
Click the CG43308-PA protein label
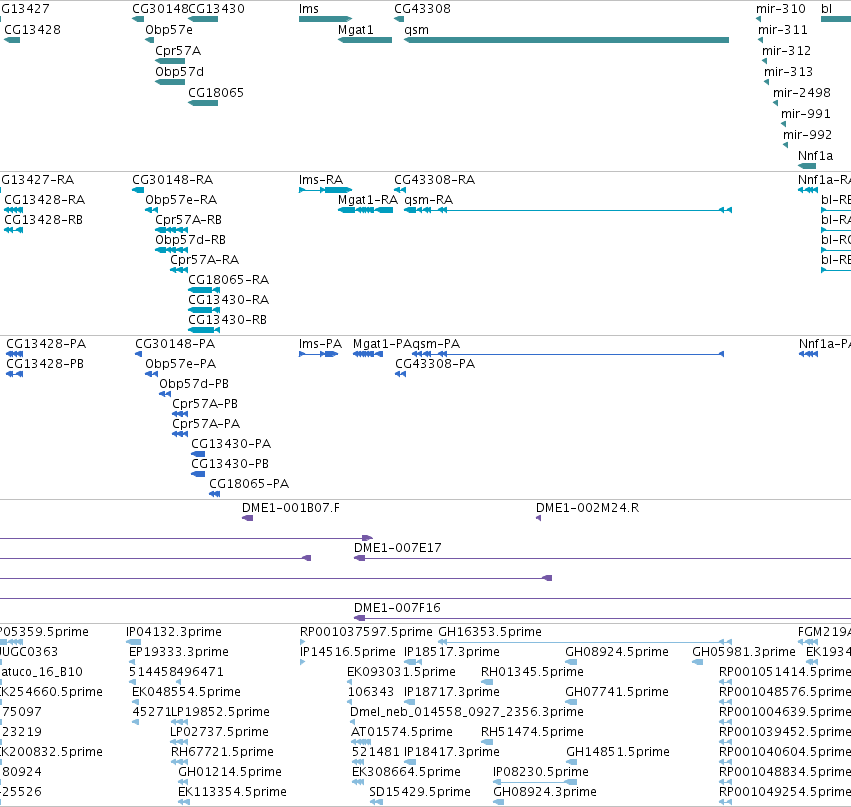coord(435,364)
